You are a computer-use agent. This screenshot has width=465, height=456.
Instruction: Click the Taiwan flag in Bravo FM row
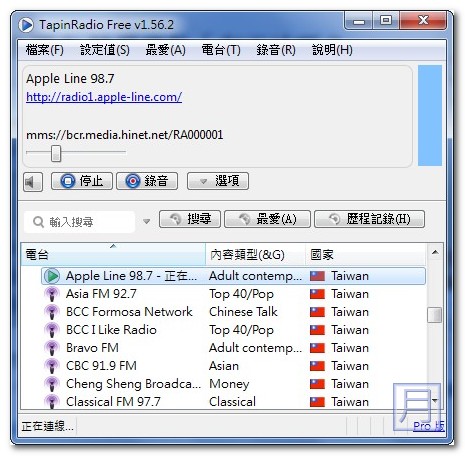click(x=317, y=348)
